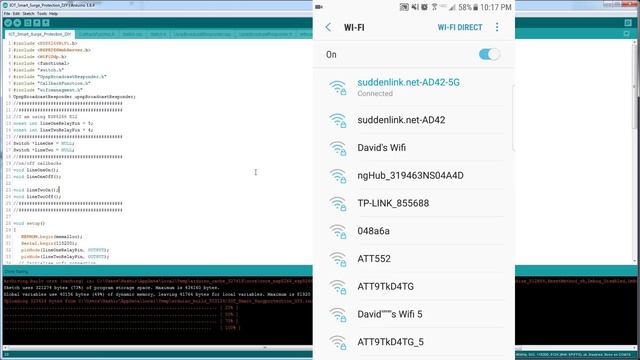Click Save sketch icon in Arduino toolbar
Image resolution: width=640 pixels, height=360 pixels.
46,23
